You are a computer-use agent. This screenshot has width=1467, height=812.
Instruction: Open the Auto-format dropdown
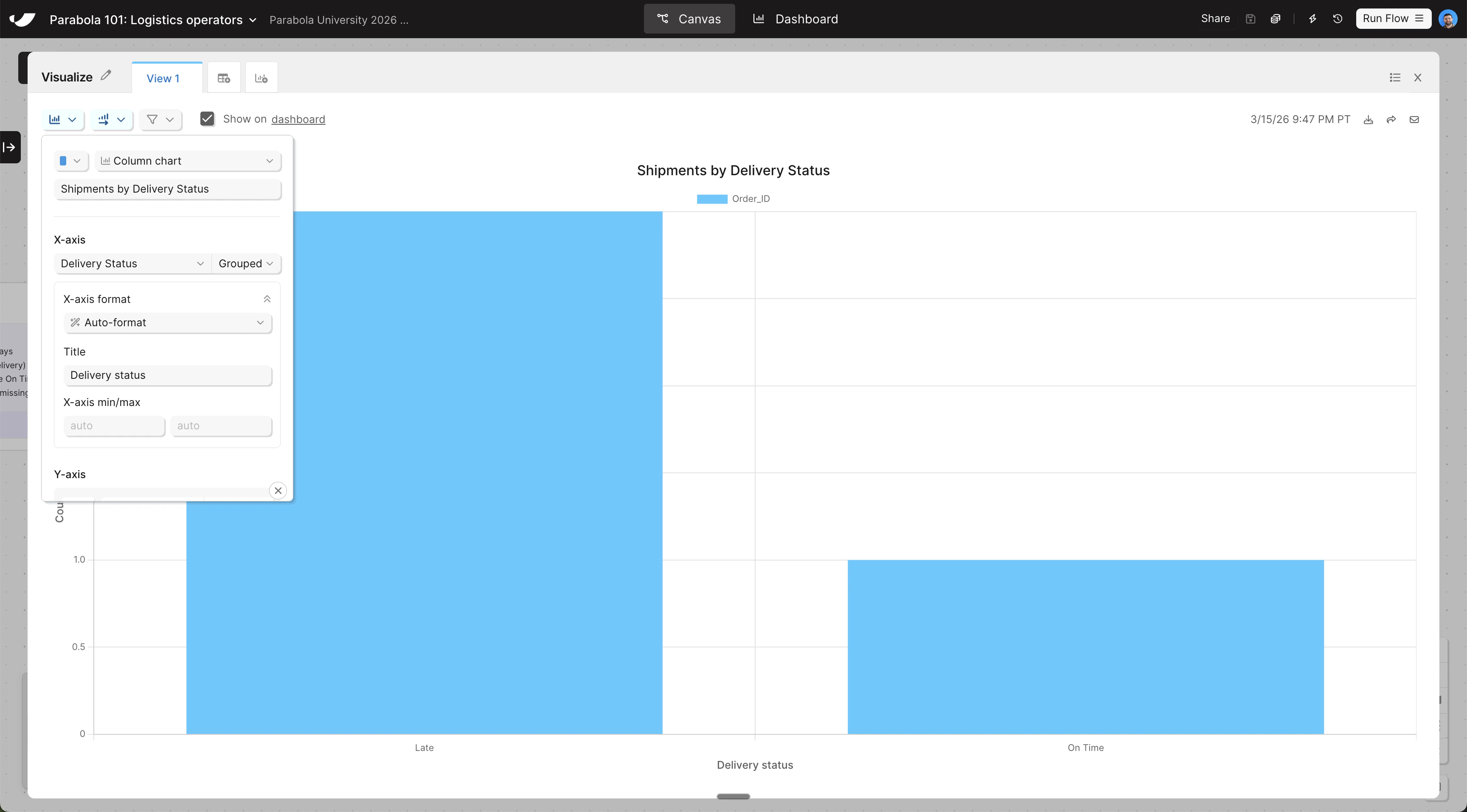point(167,323)
